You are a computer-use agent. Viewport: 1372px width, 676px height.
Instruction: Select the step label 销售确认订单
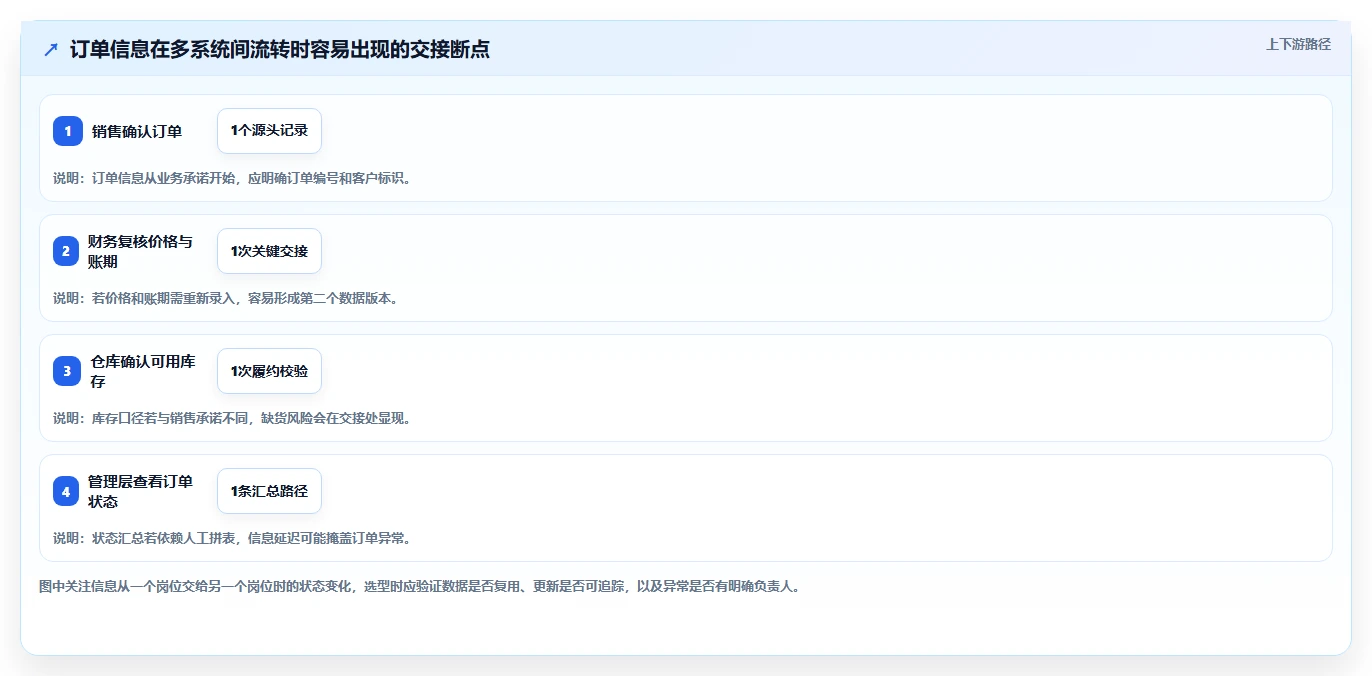pyautogui.click(x=137, y=131)
